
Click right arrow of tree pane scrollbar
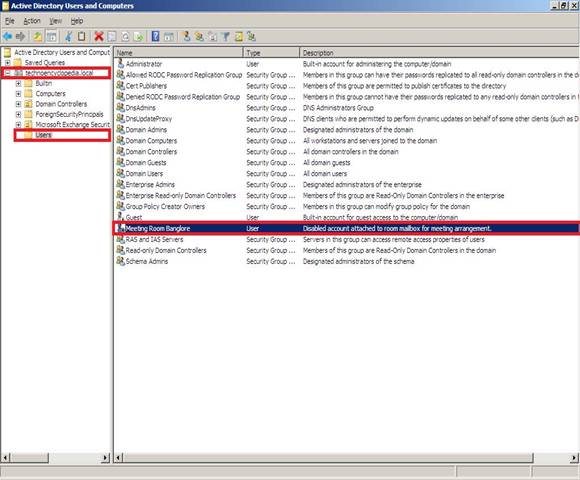click(105, 458)
